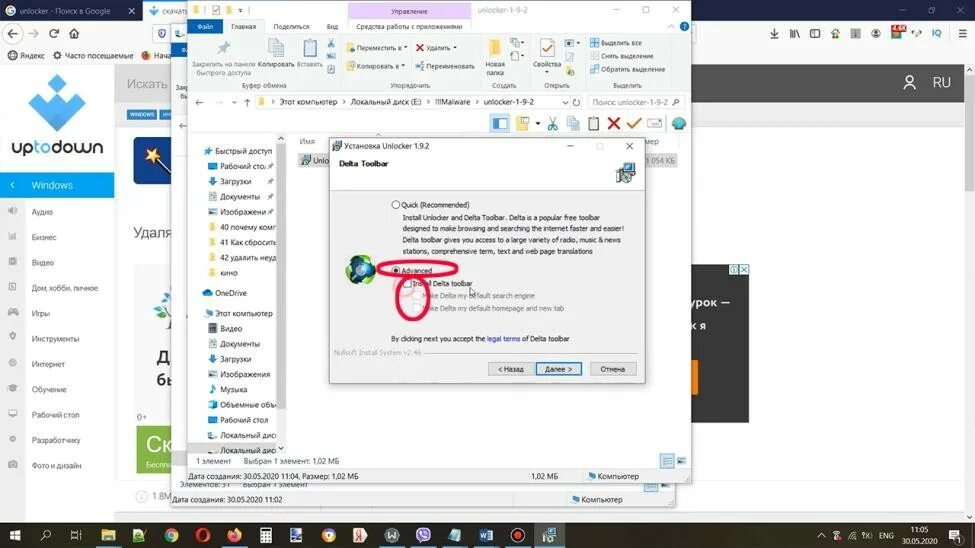The width and height of the screenshot is (975, 548).
Task: Select Быстрый доступ in navigation pane
Action: [x=238, y=151]
